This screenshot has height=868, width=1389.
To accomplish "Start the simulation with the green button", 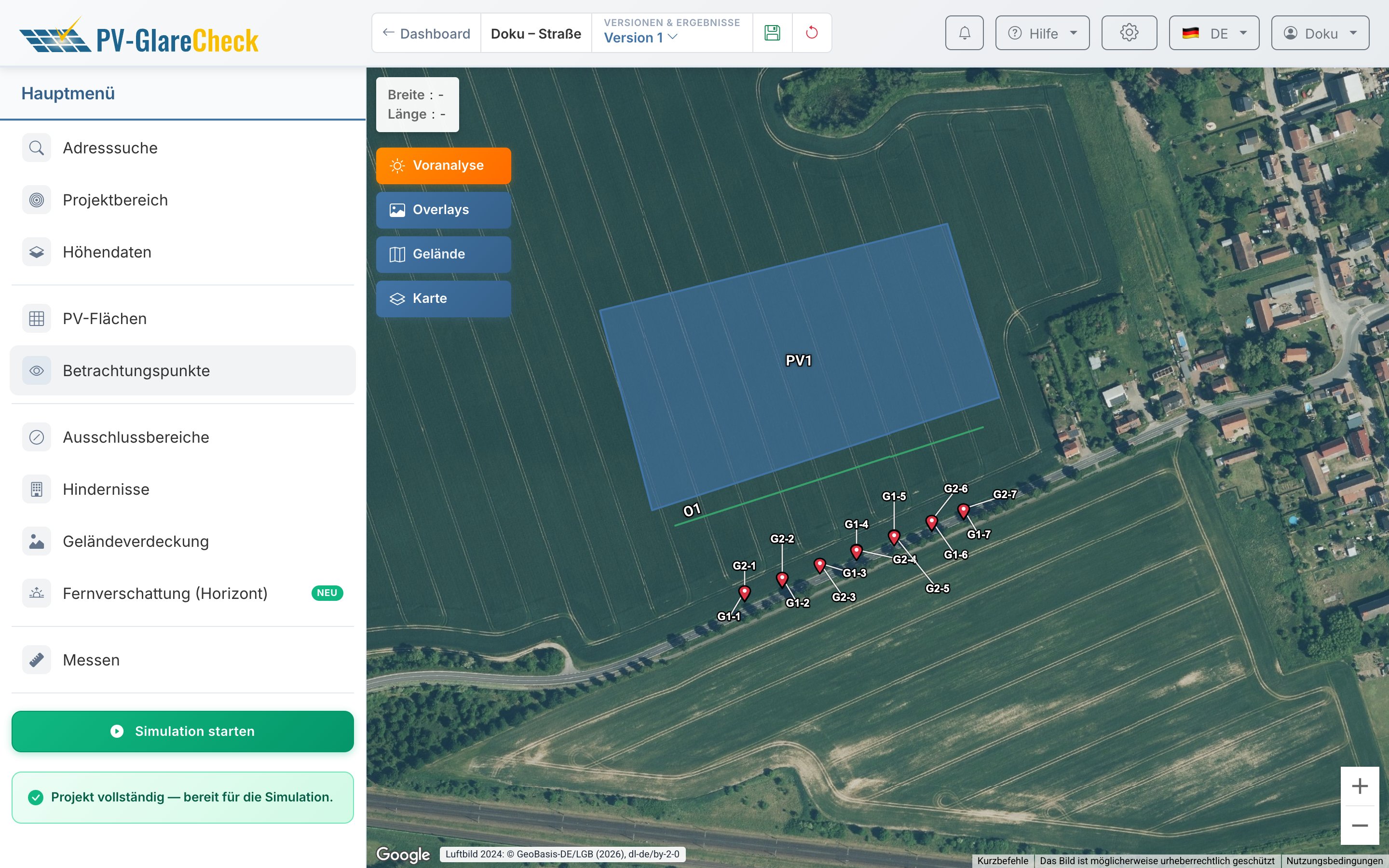I will pyautogui.click(x=182, y=732).
